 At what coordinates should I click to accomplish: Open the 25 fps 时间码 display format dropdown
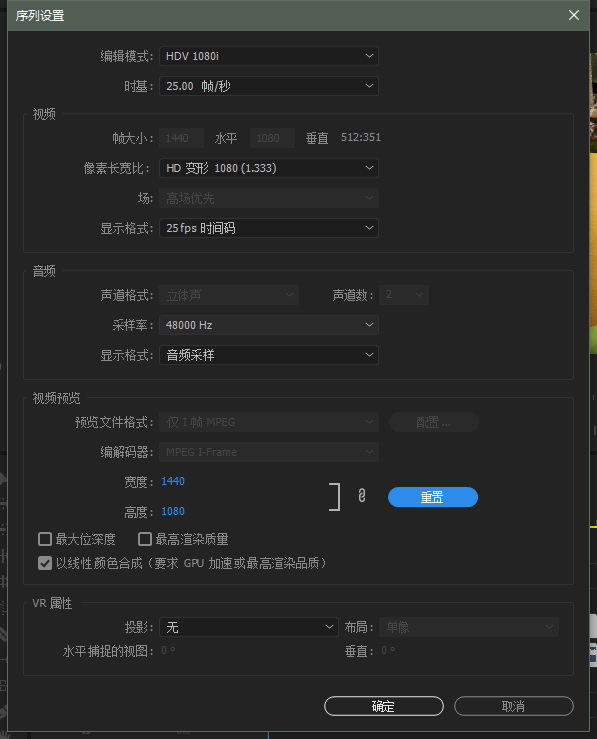269,228
